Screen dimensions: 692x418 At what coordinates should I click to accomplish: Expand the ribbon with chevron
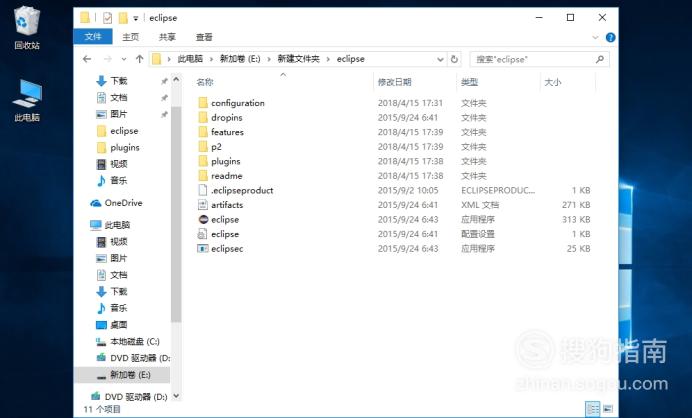[595, 38]
